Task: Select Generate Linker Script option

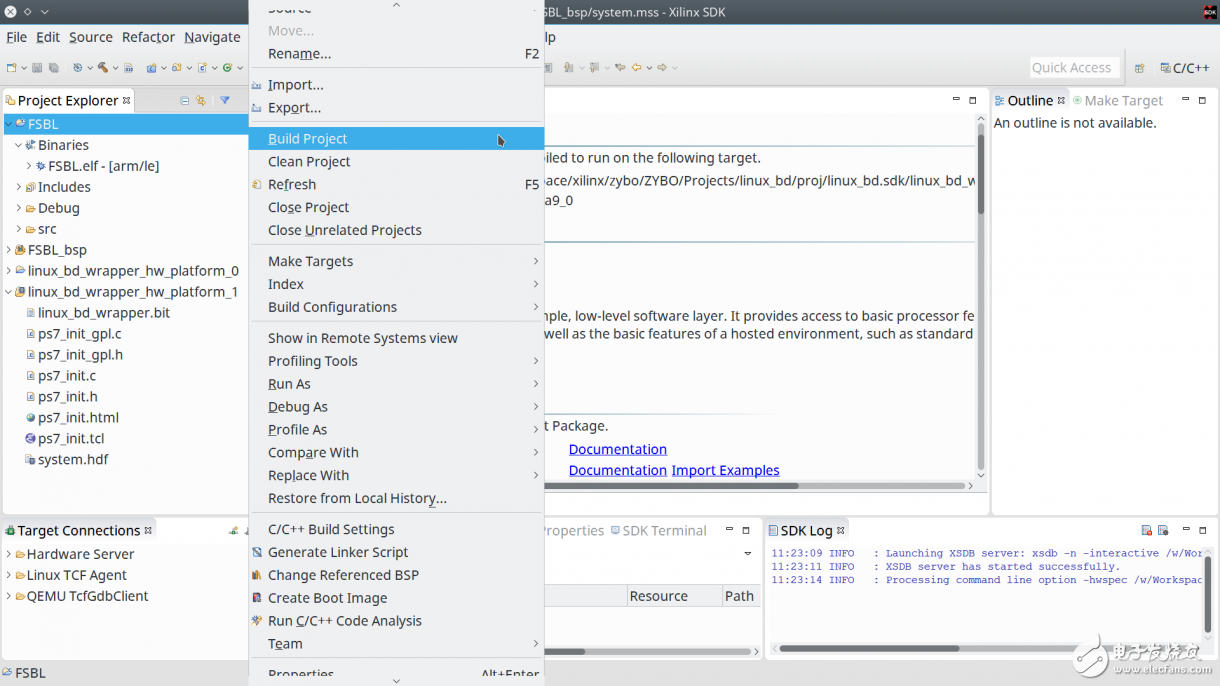Action: 338,552
